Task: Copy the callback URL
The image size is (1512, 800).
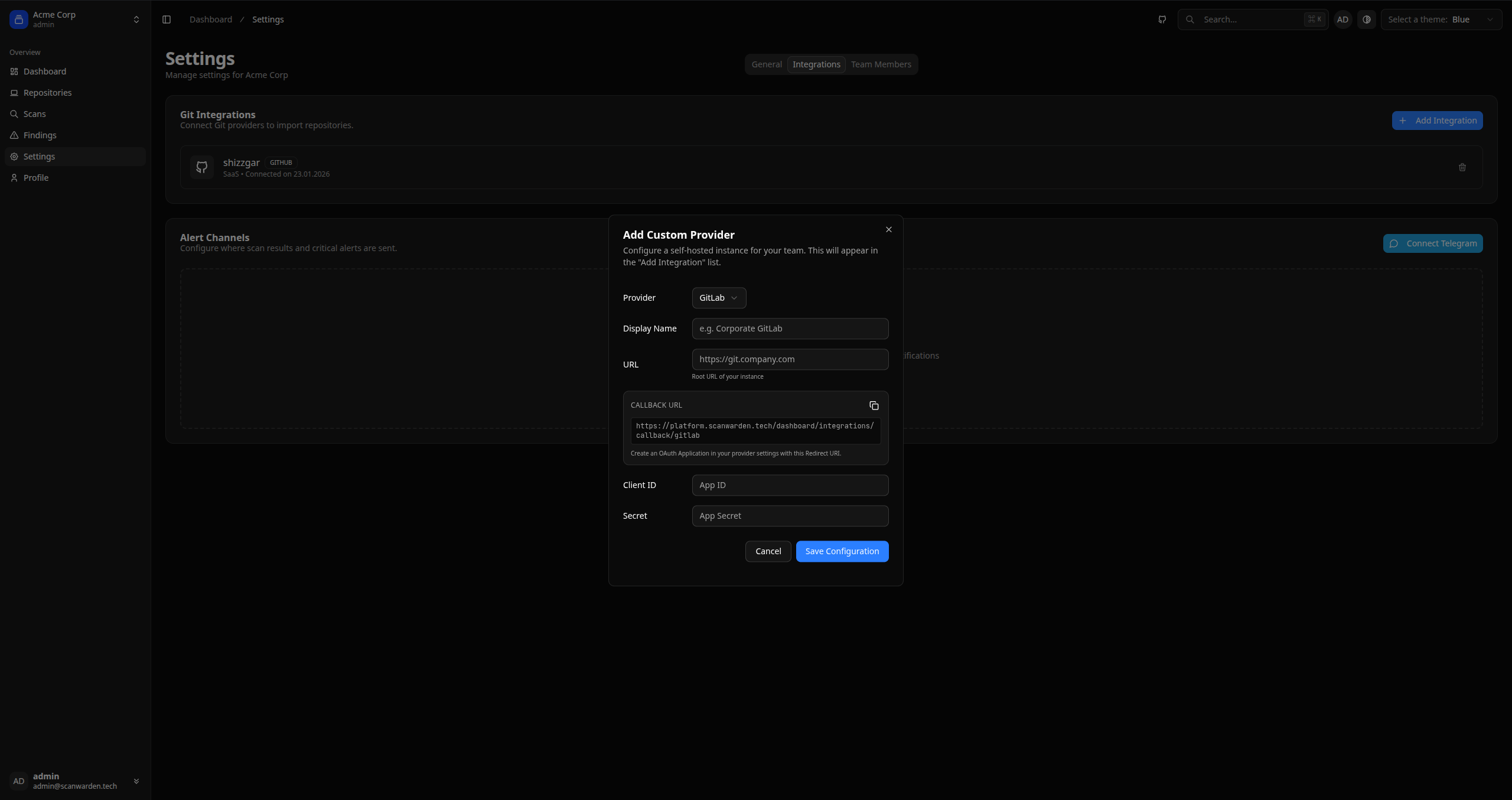Action: pos(874,405)
